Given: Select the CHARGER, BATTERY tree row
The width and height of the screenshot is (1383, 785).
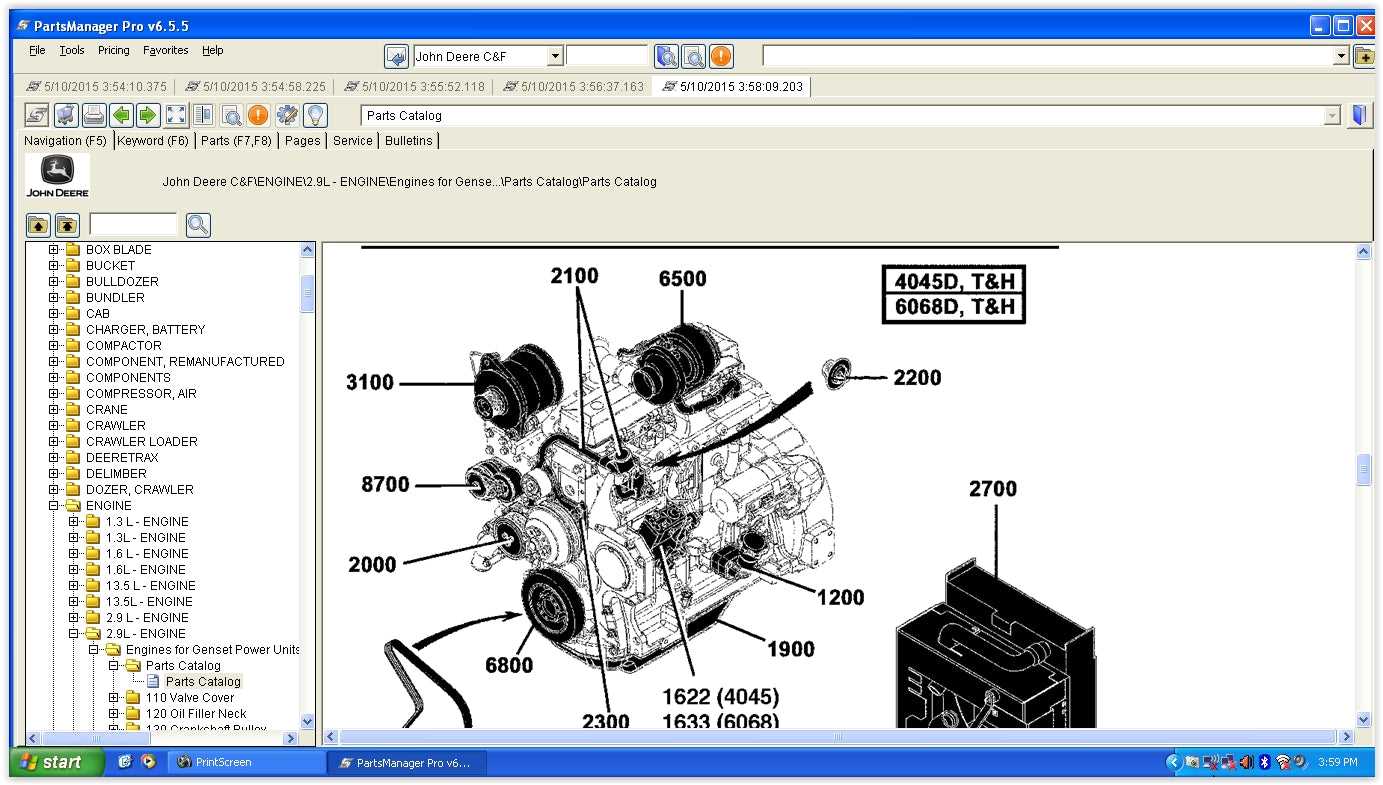Looking at the screenshot, I should (x=145, y=330).
